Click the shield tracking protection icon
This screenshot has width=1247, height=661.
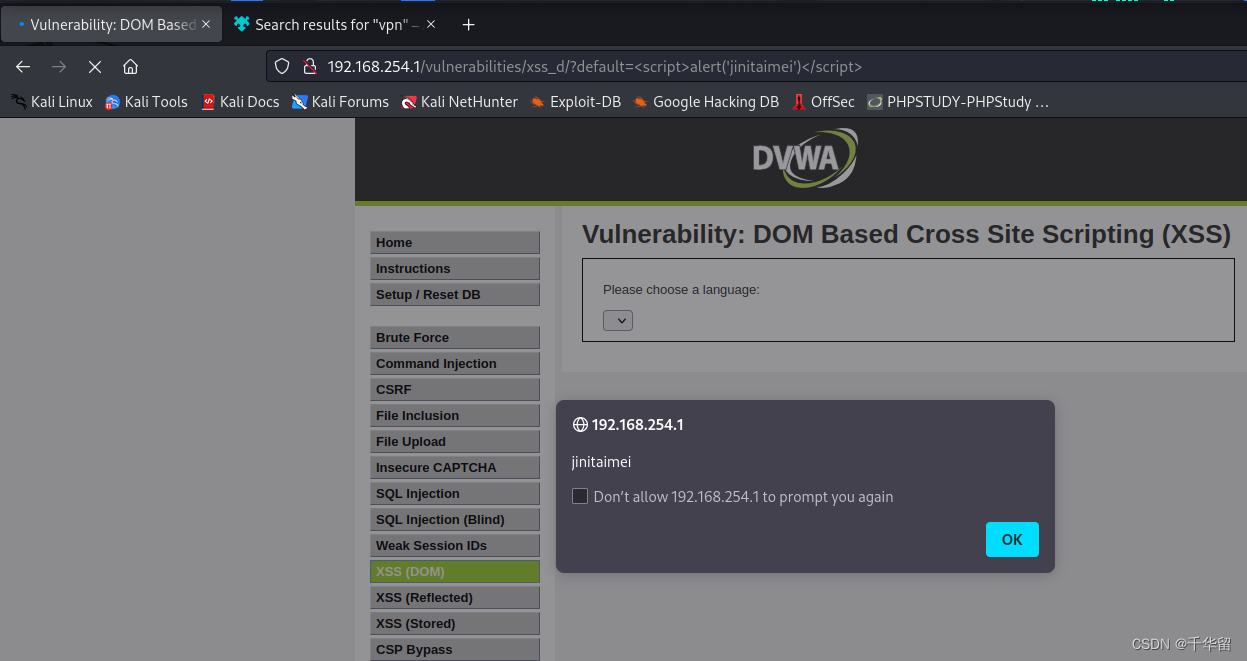pyautogui.click(x=282, y=66)
